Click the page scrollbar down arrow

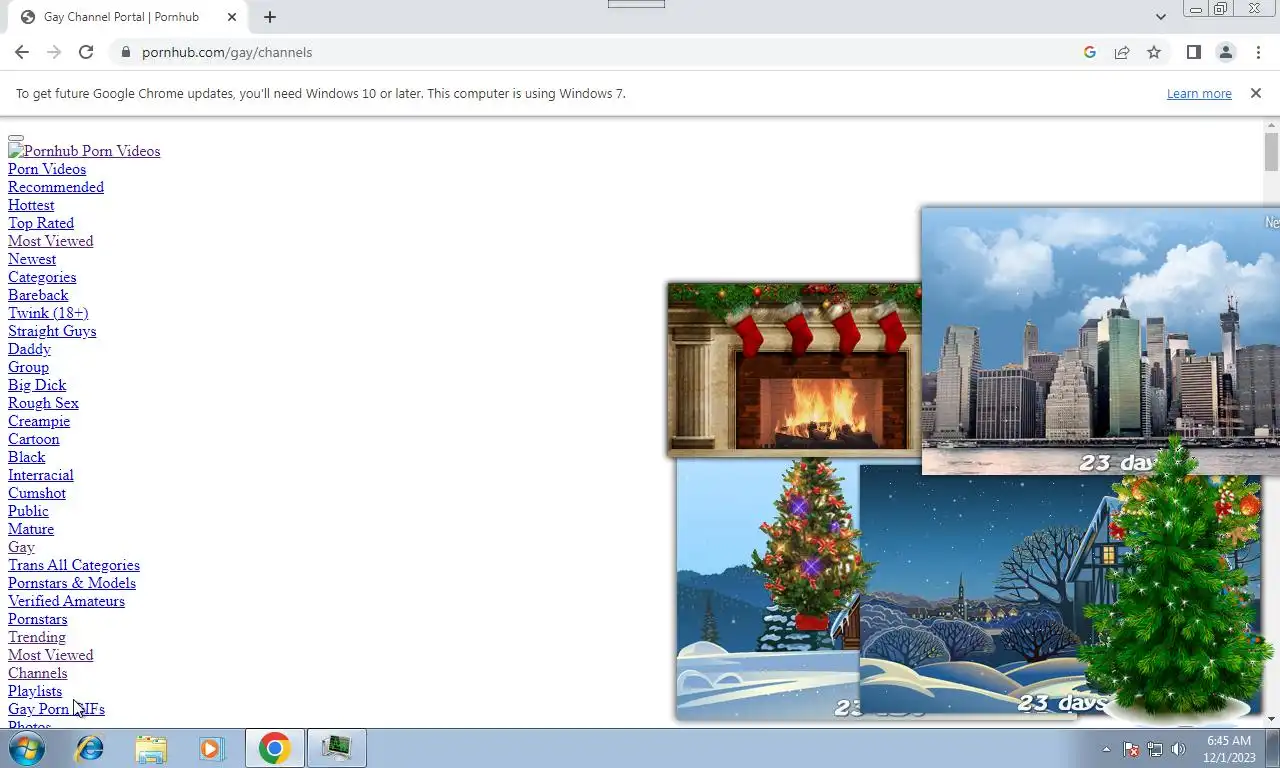(x=1272, y=719)
